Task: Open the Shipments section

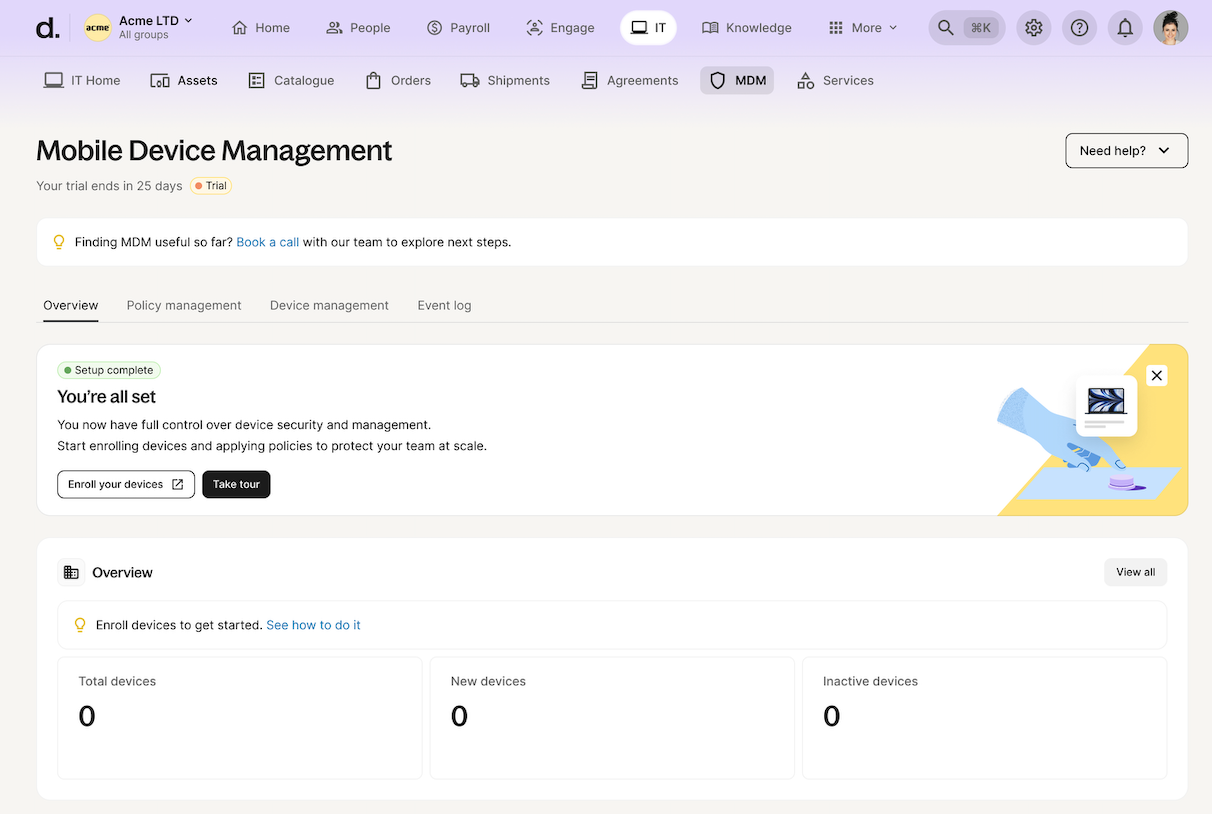Action: tap(505, 81)
